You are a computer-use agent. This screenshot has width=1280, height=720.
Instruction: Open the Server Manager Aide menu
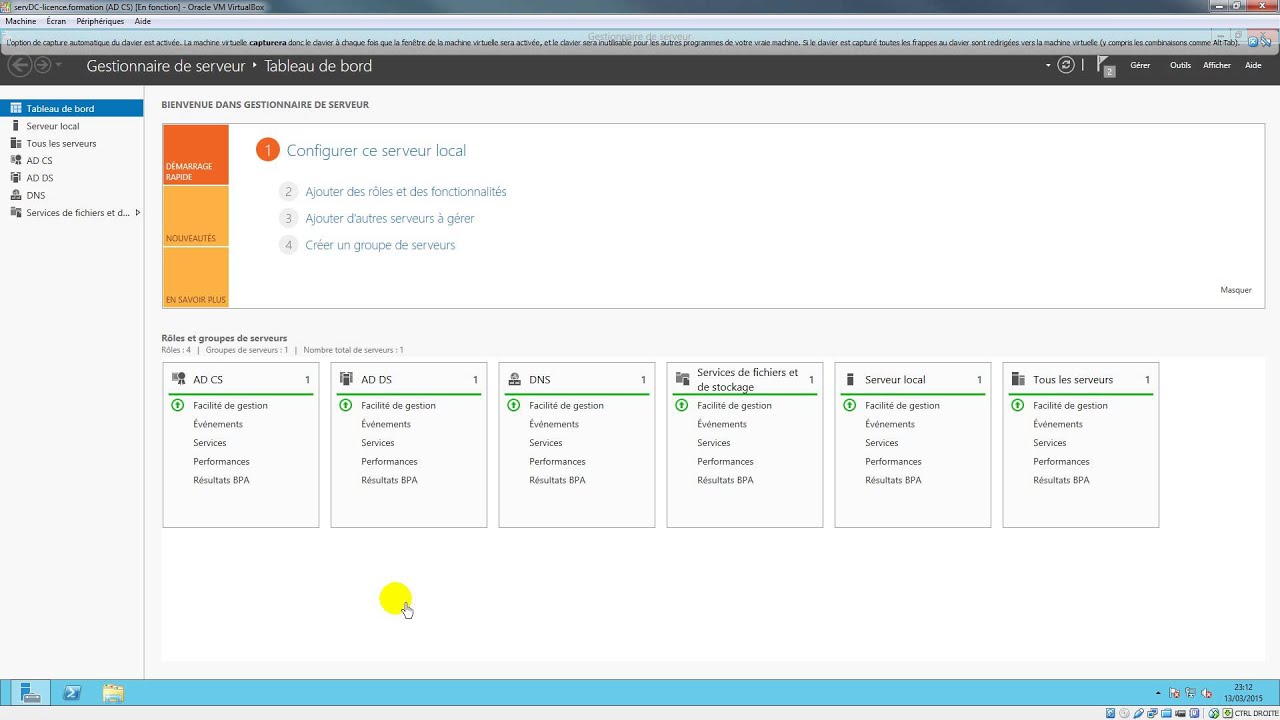point(1253,65)
